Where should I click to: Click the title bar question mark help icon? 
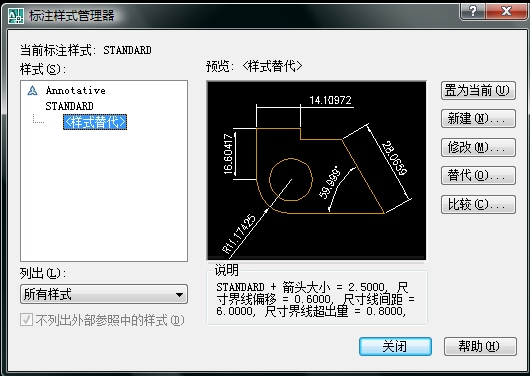point(473,11)
